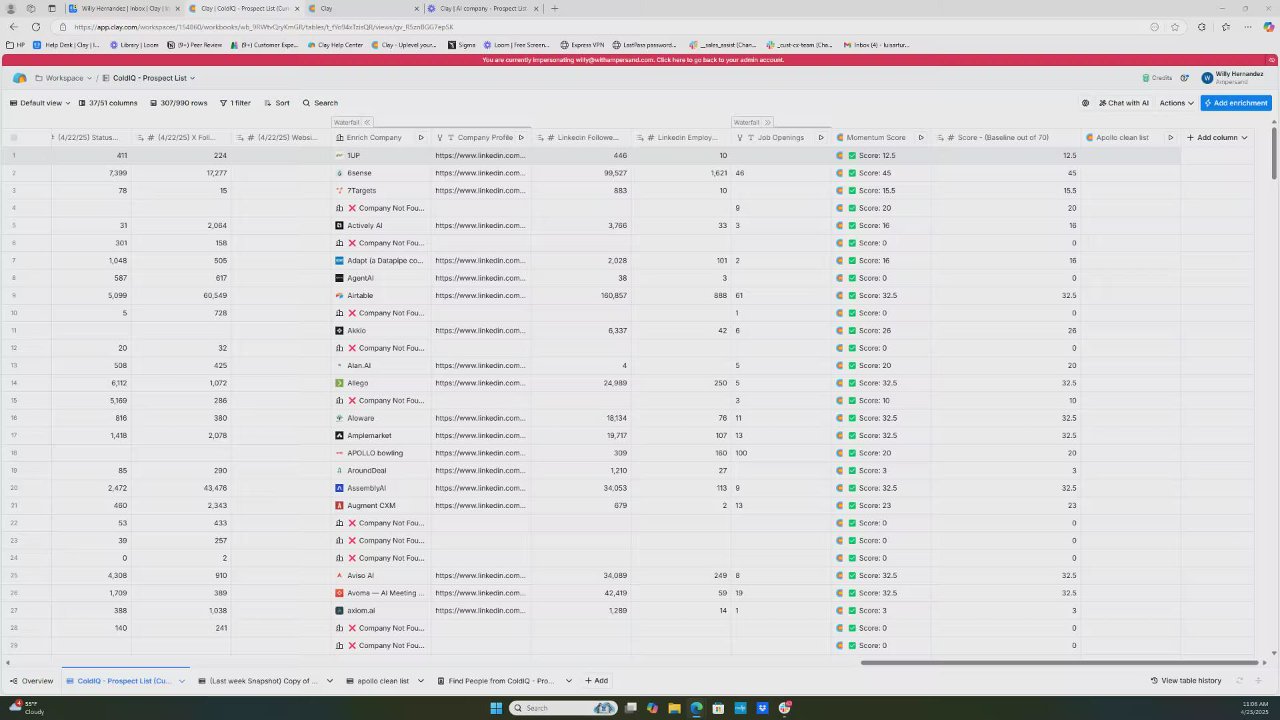Screen dimensions: 1280x720
Task: Click the 1 filter button
Action: (235, 103)
